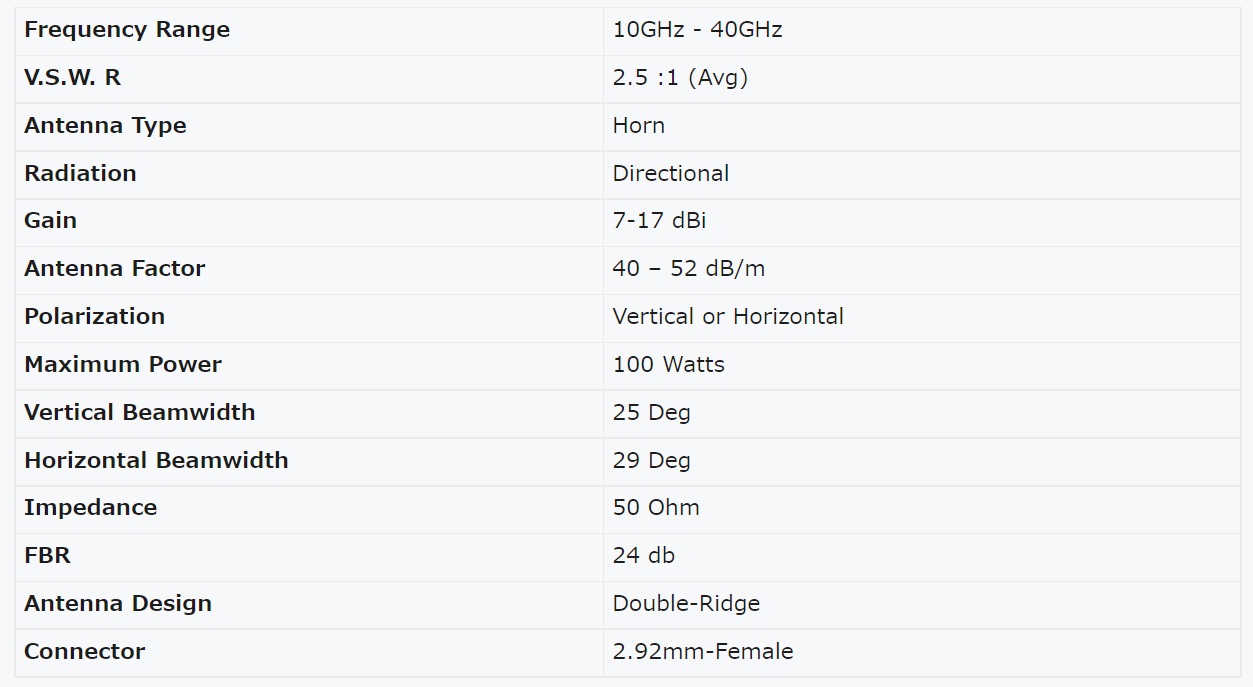Click the Polarization label
1253x687 pixels.
94,317
